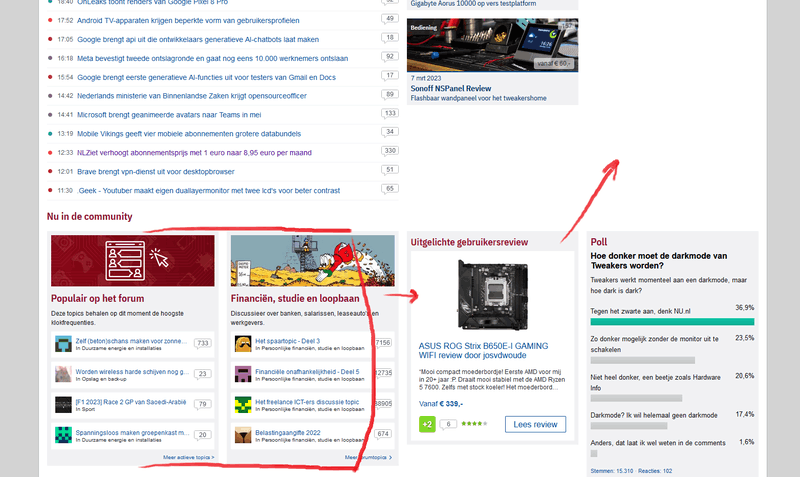Open 92 comments bubble for Meta article
Image resolution: width=800 pixels, height=477 pixels.
click(x=390, y=57)
